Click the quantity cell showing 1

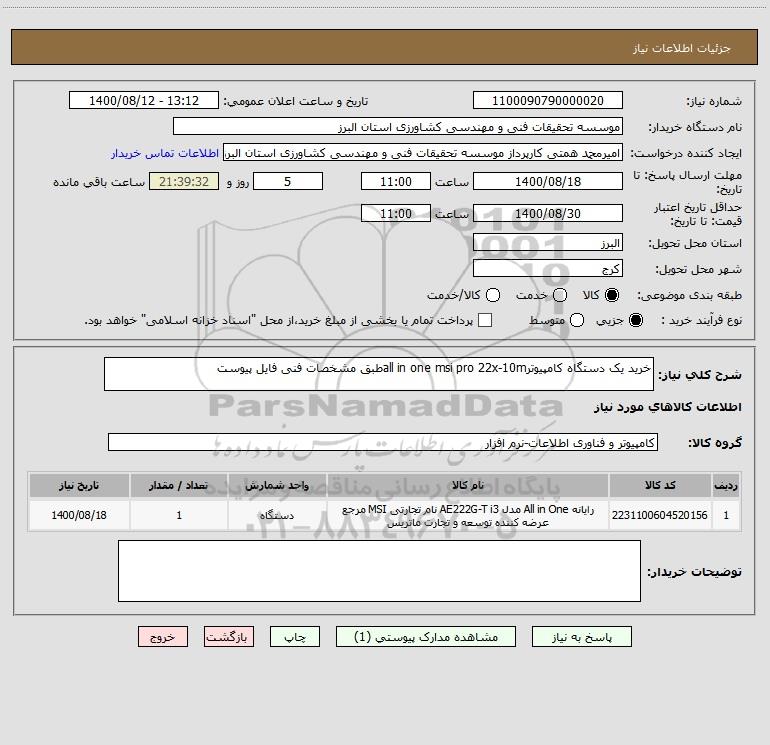[179, 515]
